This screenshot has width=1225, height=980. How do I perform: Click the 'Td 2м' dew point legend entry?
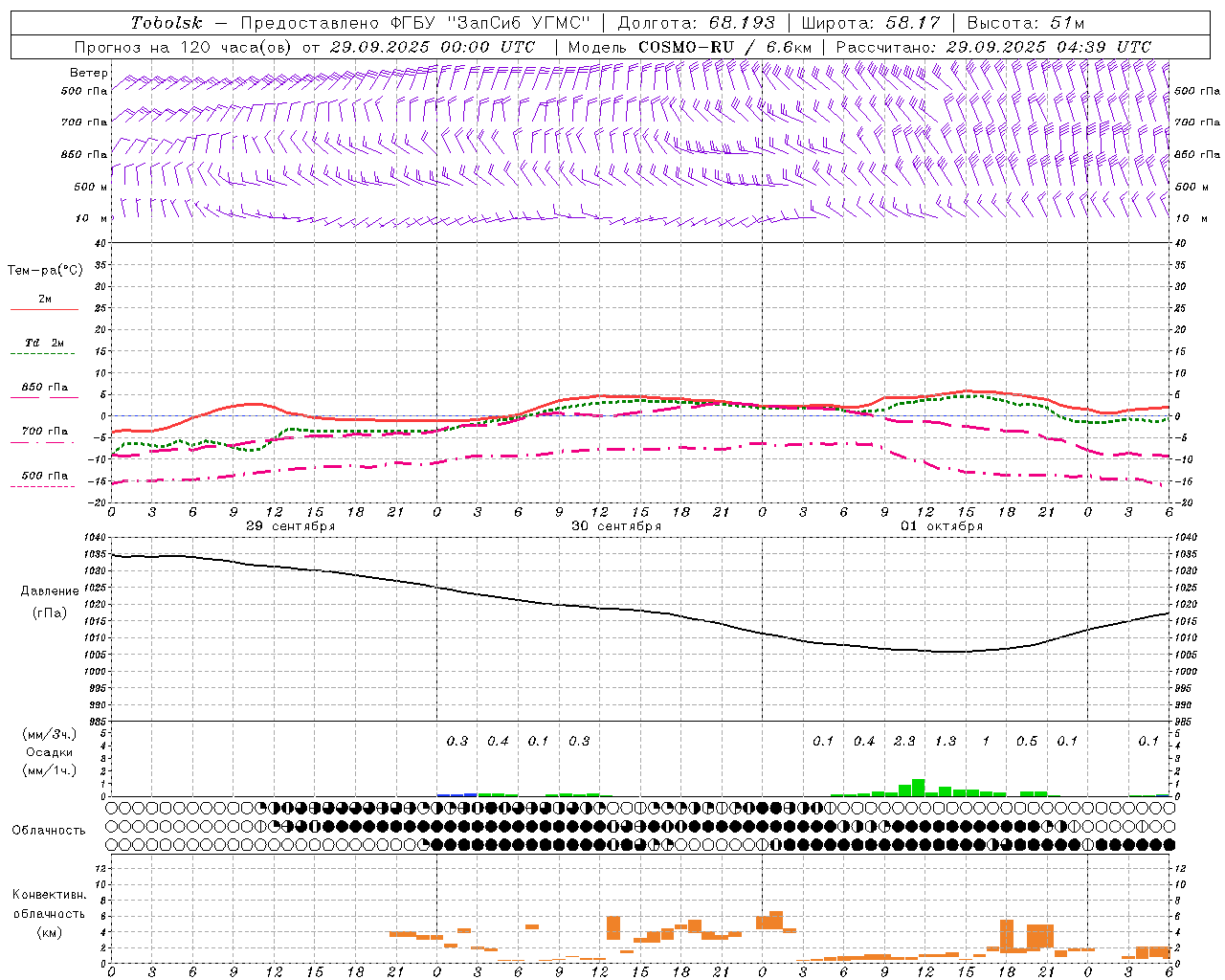(x=44, y=343)
